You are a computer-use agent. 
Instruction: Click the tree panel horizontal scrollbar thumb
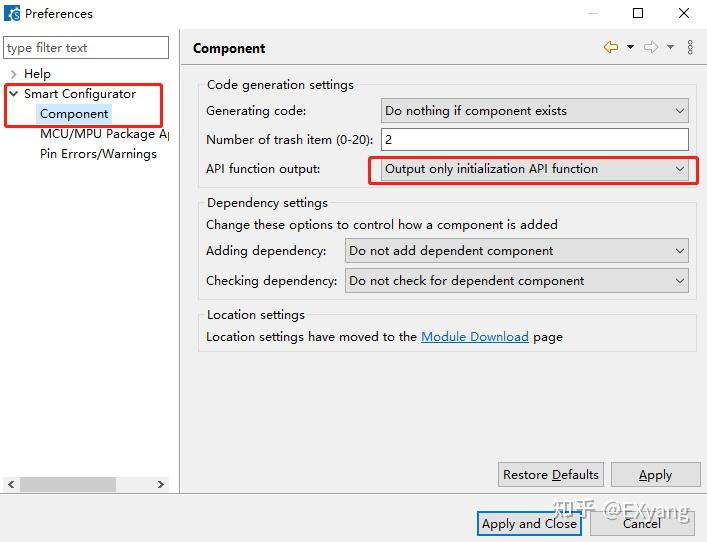pyautogui.click(x=68, y=485)
